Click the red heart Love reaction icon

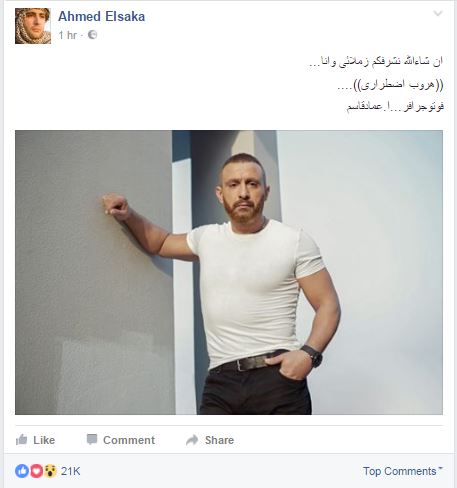click(36, 471)
